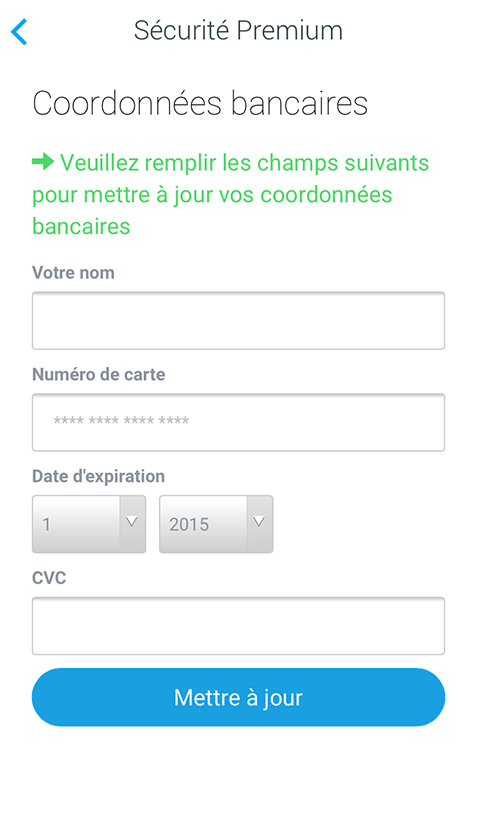The image size is (477, 827).
Task: Tap the Sécurité Premium header title
Action: [x=238, y=30]
